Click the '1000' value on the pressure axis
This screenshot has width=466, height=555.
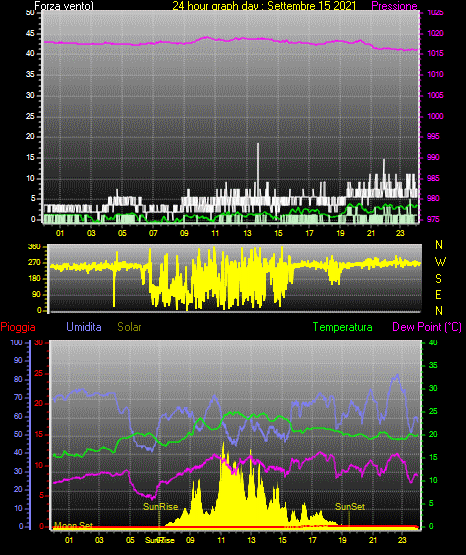pyautogui.click(x=435, y=116)
